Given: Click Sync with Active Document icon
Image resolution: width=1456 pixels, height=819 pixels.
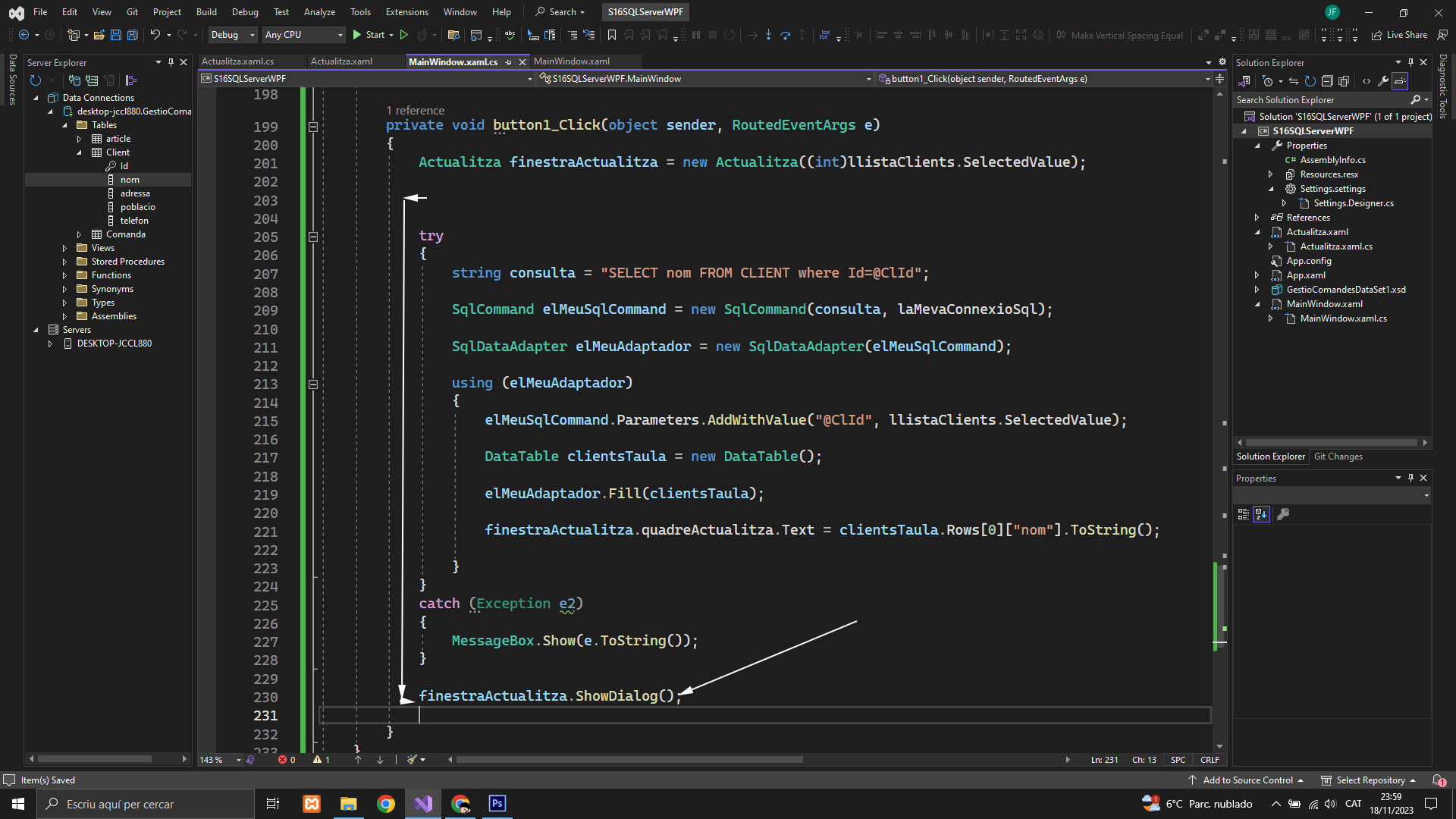Looking at the screenshot, I should (1294, 81).
